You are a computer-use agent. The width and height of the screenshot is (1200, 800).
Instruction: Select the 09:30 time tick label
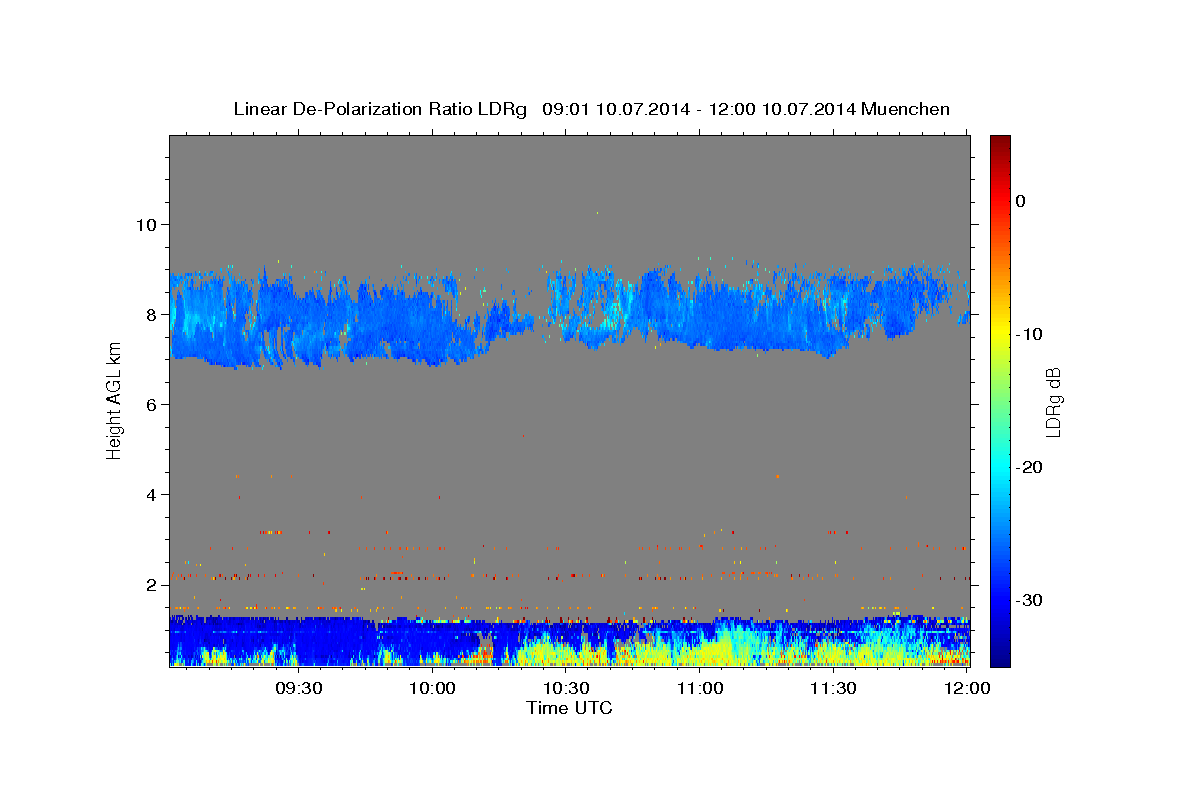coord(299,689)
